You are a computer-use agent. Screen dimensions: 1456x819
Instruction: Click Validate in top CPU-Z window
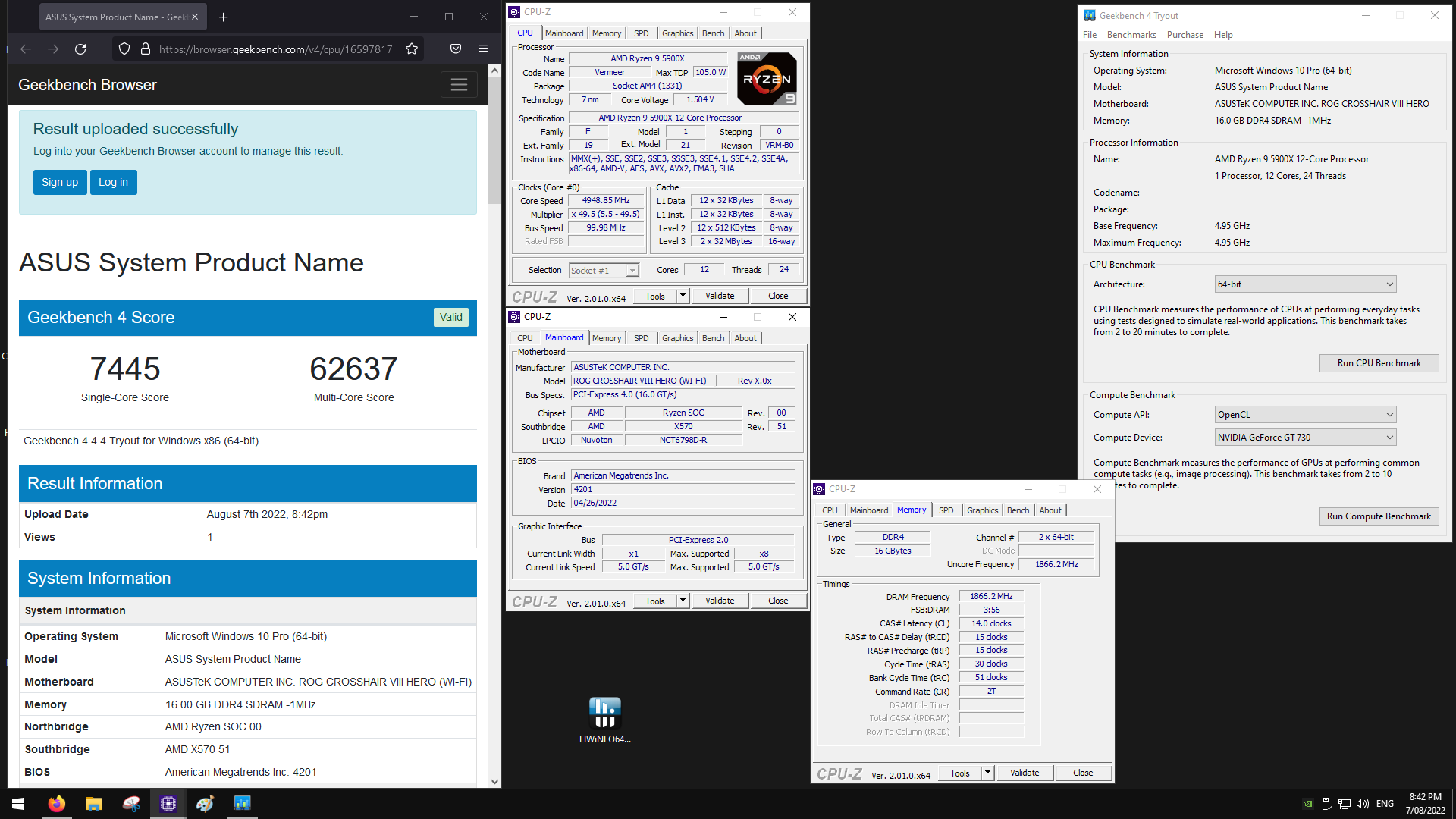click(x=720, y=296)
